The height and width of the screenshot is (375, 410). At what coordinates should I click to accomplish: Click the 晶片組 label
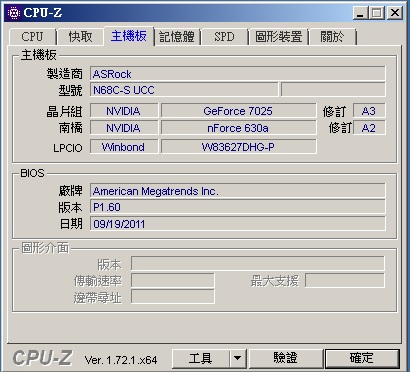pyautogui.click(x=64, y=111)
